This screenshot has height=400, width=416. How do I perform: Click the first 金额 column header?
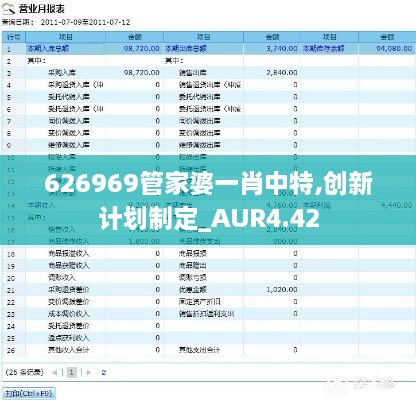(135, 37)
